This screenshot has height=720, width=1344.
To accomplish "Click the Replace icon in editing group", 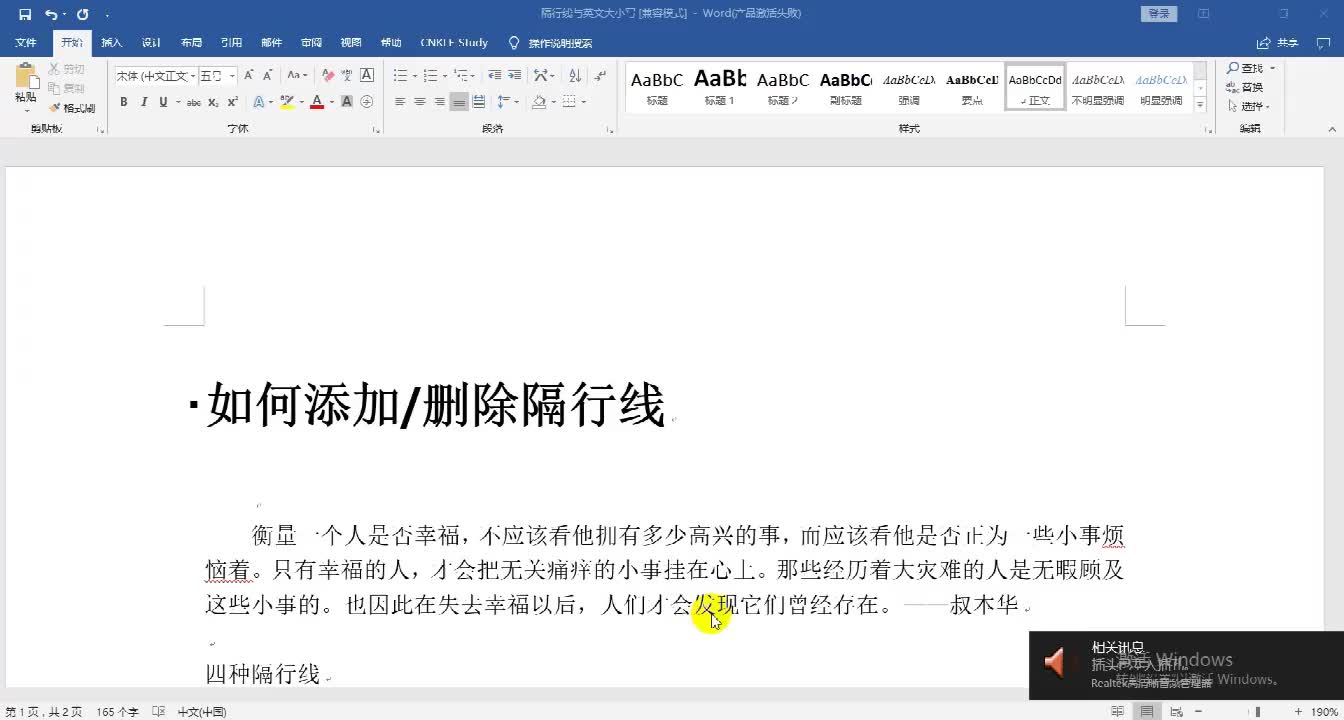I will point(1234,87).
